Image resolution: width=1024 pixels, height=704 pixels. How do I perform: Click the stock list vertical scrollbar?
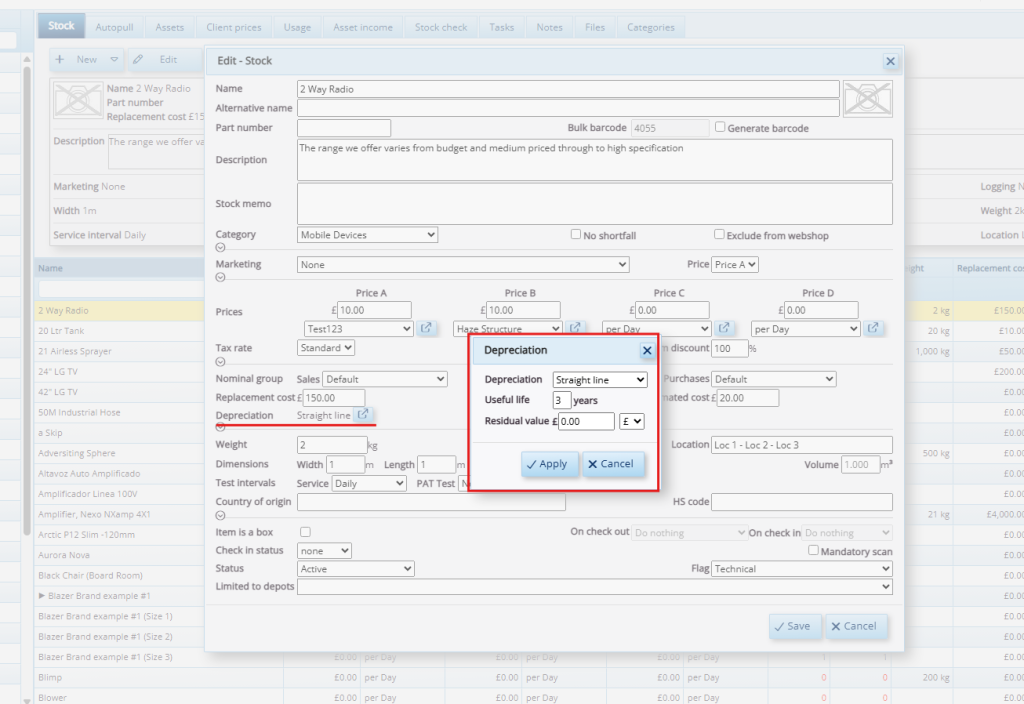pos(27,300)
